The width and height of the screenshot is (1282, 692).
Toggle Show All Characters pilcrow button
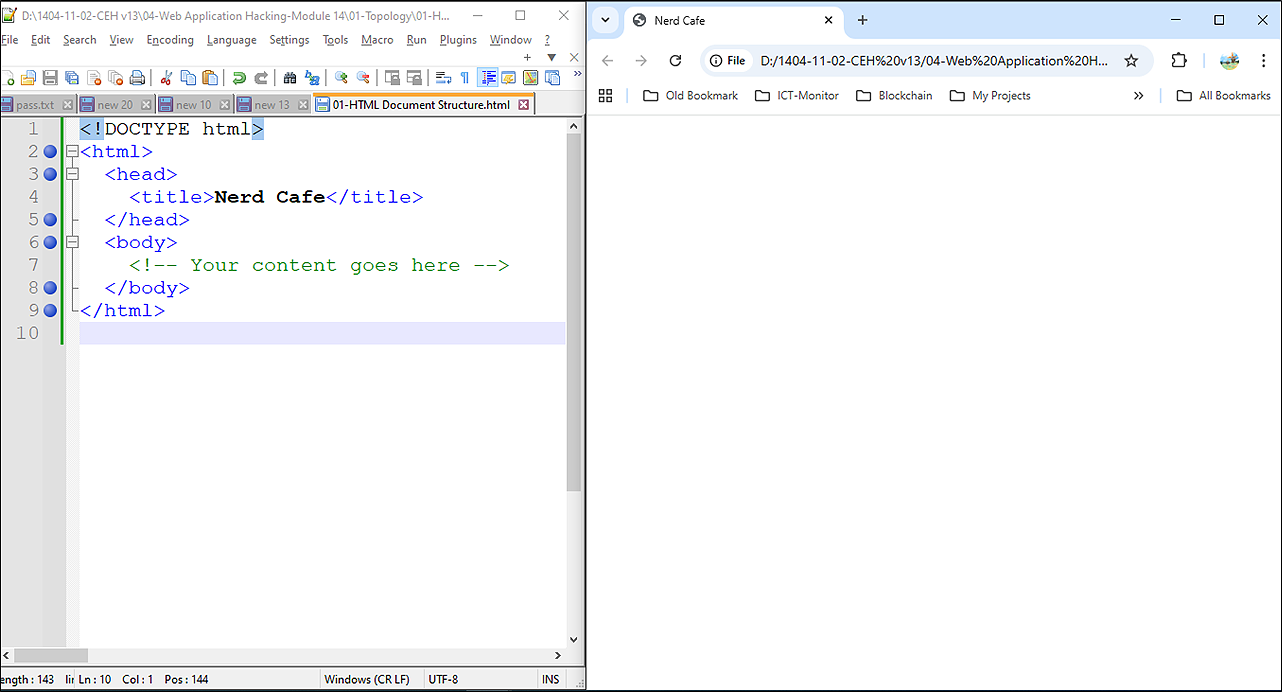click(x=465, y=78)
